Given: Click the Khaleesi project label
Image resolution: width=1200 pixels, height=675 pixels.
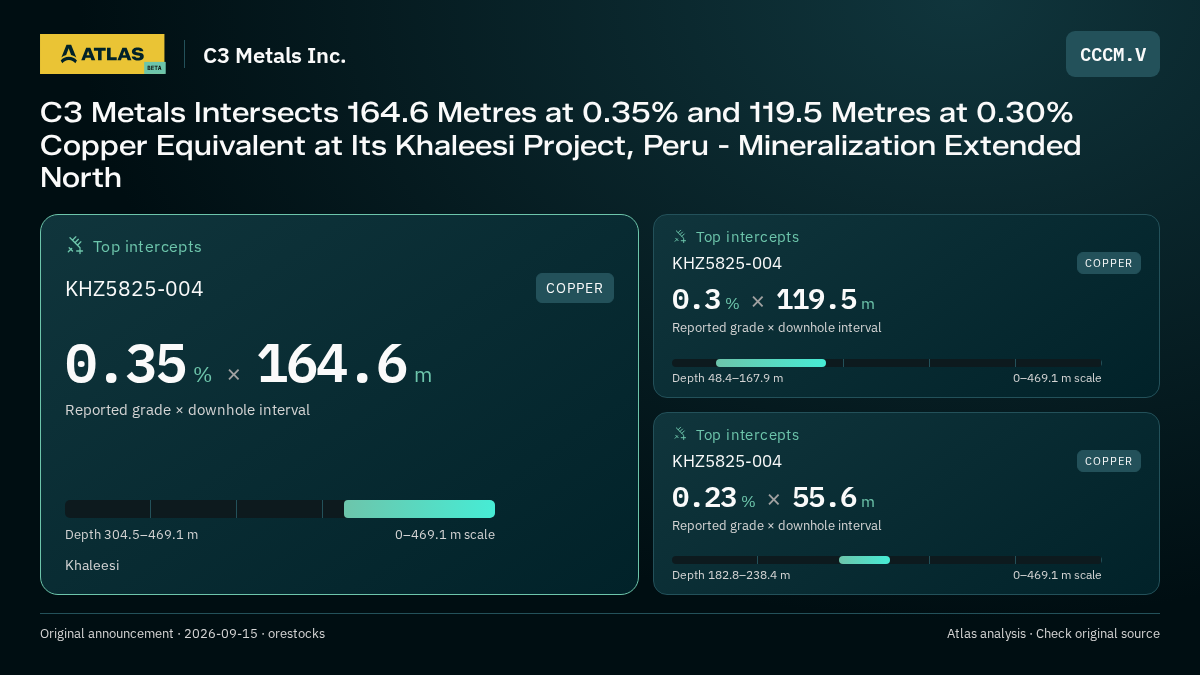Looking at the screenshot, I should tap(92, 565).
